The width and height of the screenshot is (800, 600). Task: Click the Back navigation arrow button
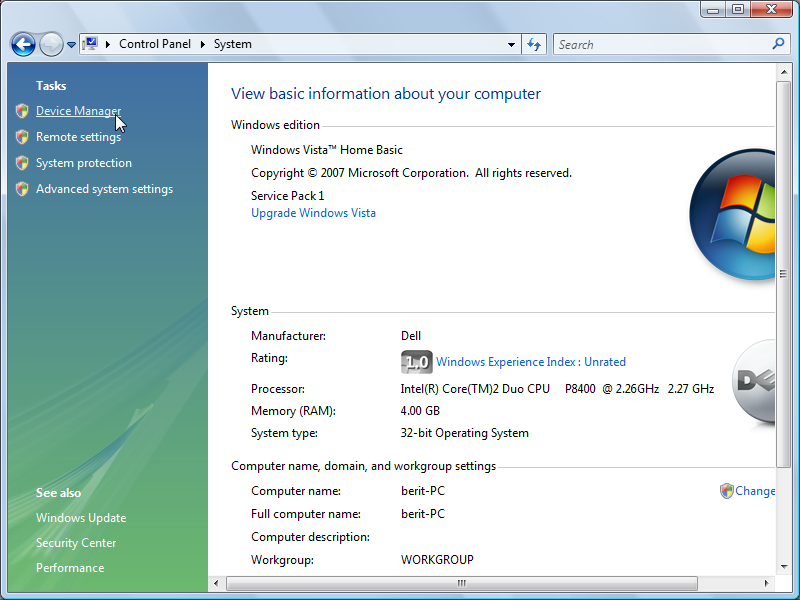coord(24,44)
